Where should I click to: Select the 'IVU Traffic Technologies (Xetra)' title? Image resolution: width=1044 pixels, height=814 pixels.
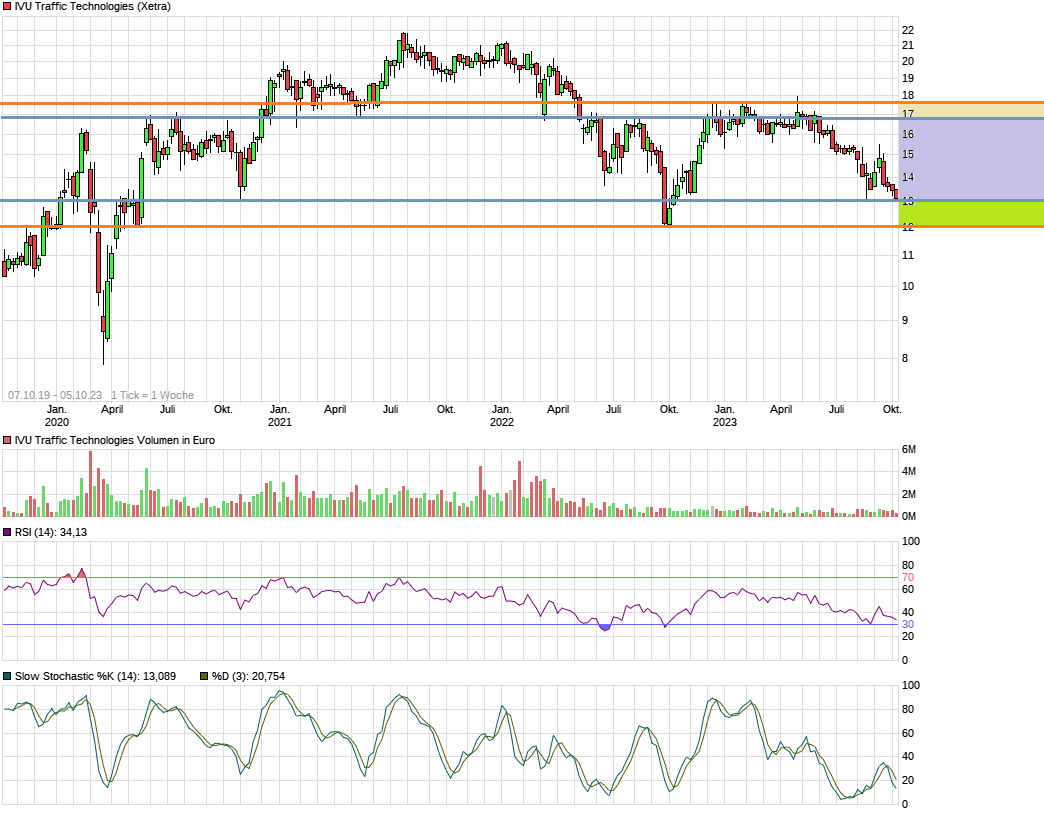click(x=93, y=7)
